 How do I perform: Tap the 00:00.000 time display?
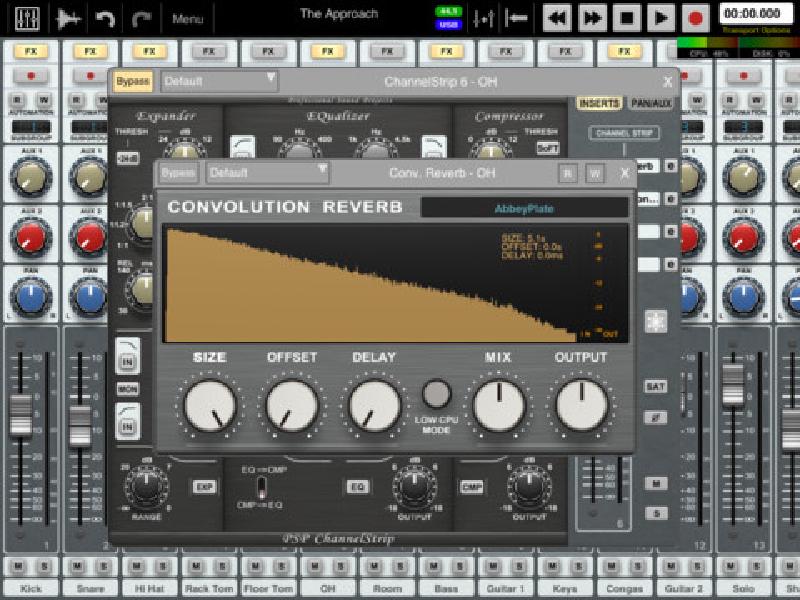(x=756, y=13)
